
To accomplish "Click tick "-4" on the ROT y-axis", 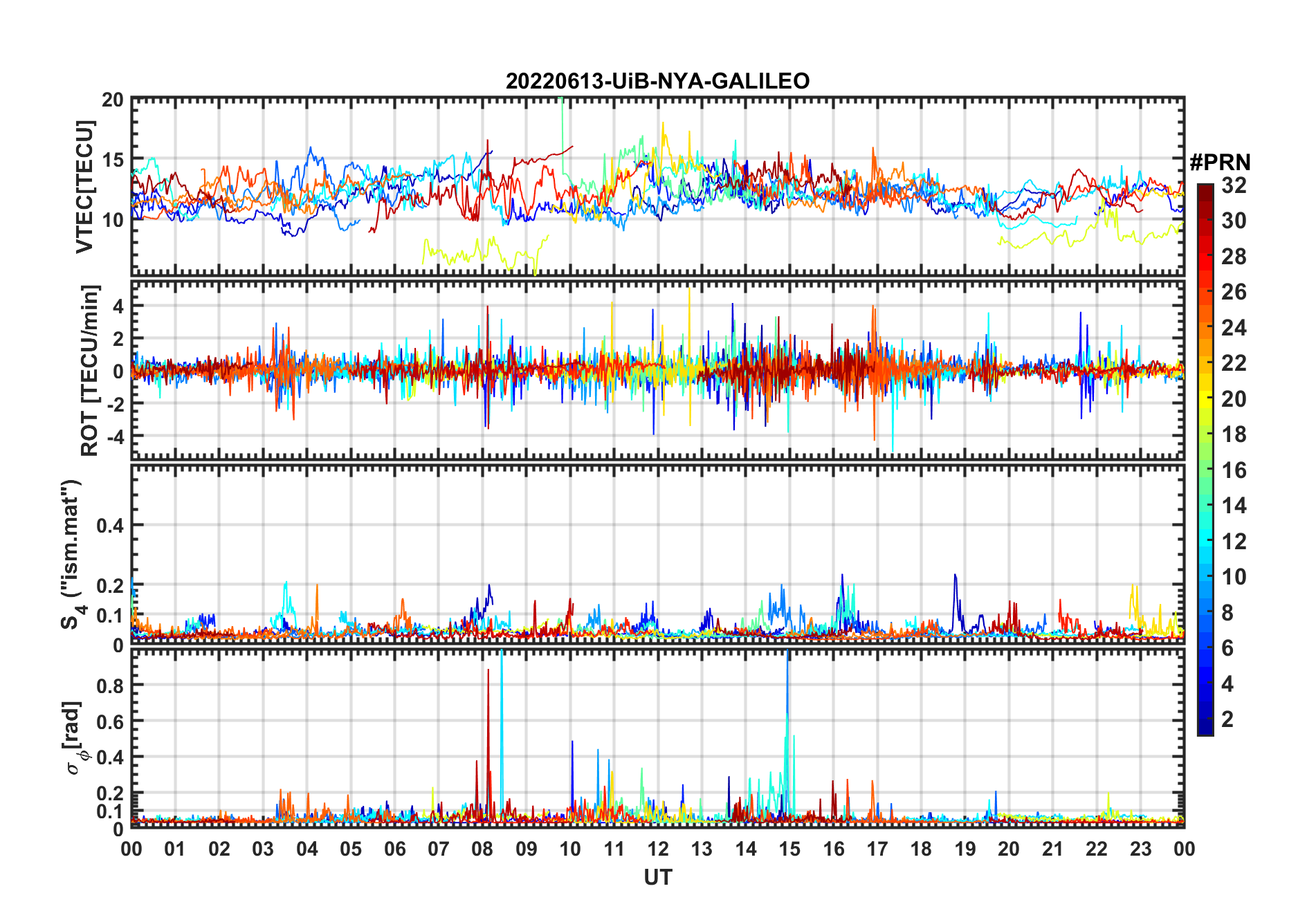I will coord(114,436).
